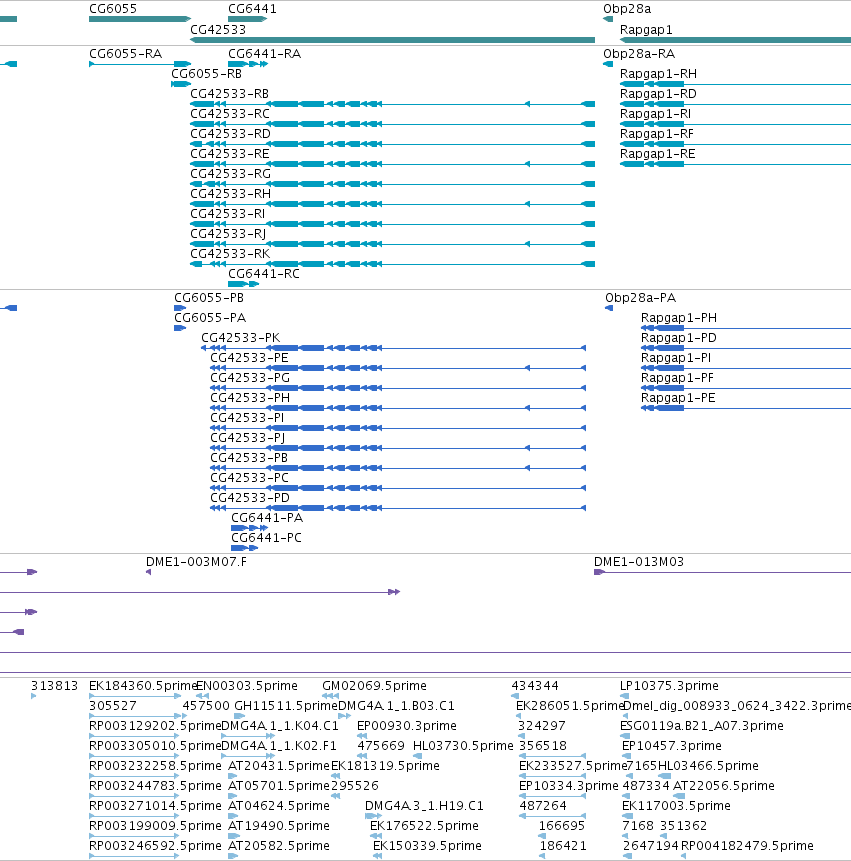This screenshot has width=851, height=861.
Task: Open the DMG4A.3_1.H19.C1 label
Action: click(424, 806)
